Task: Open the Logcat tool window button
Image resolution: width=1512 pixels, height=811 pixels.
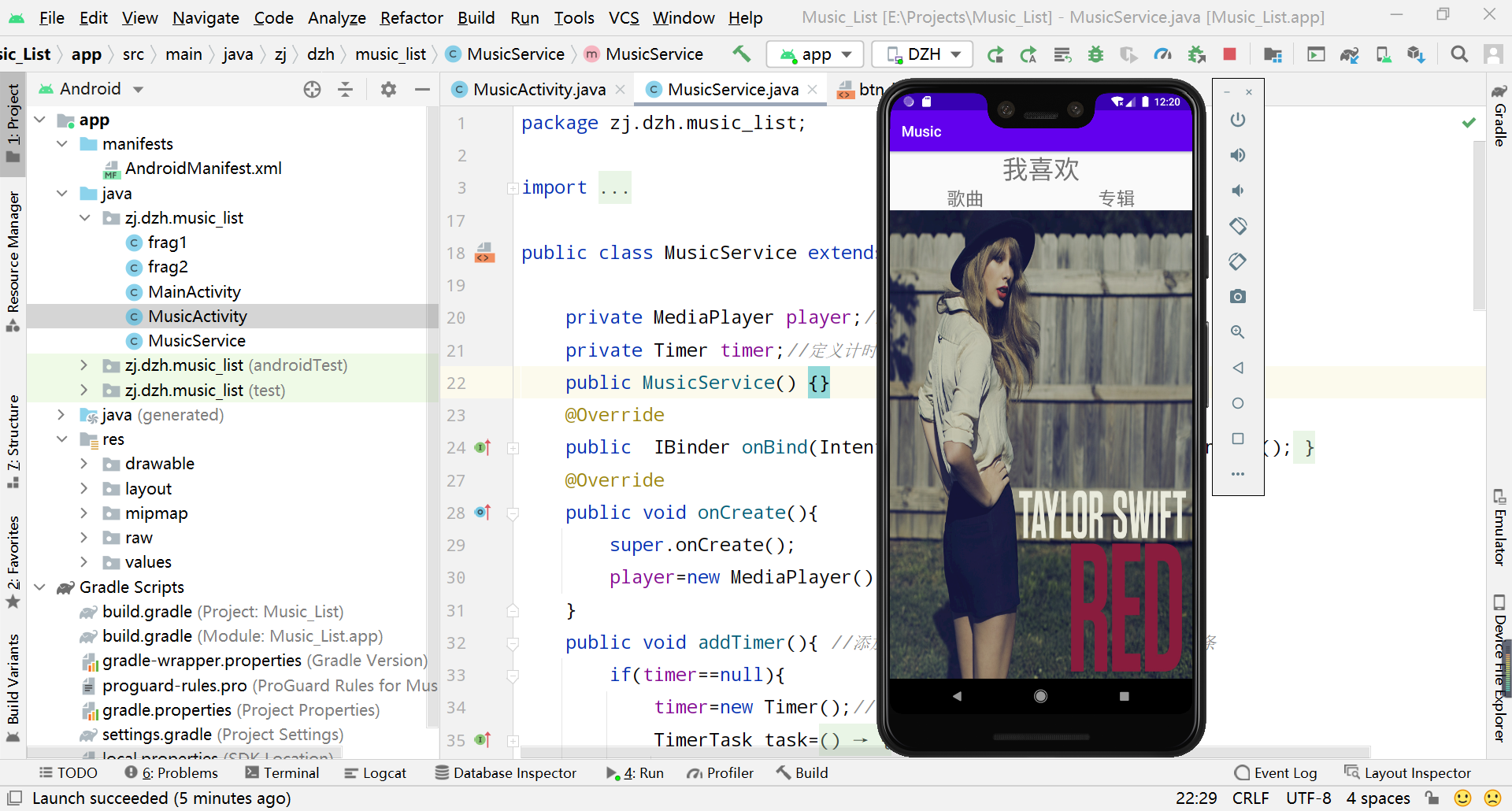Action: coord(376,772)
